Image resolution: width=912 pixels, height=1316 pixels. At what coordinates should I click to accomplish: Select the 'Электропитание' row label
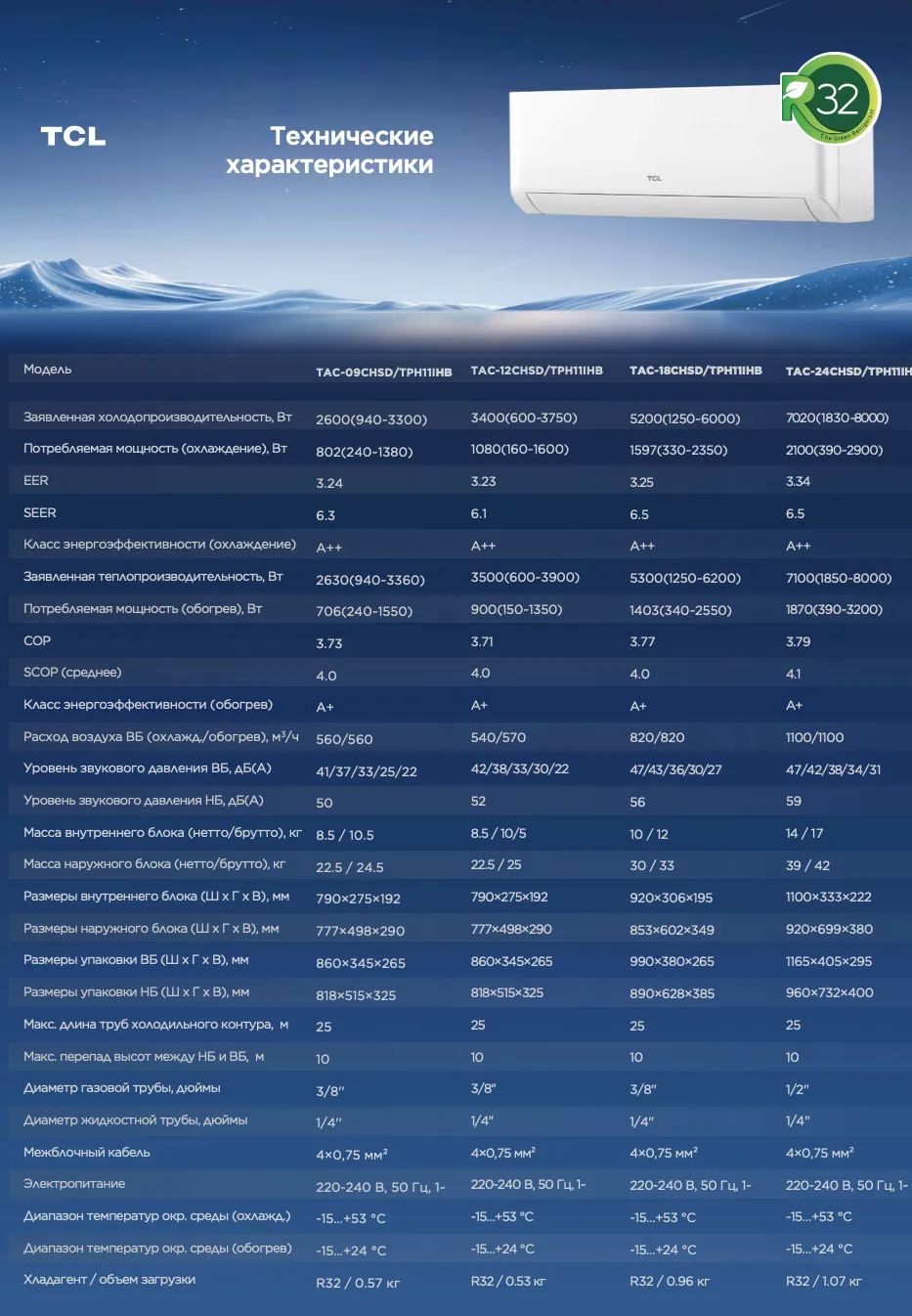tap(74, 1184)
